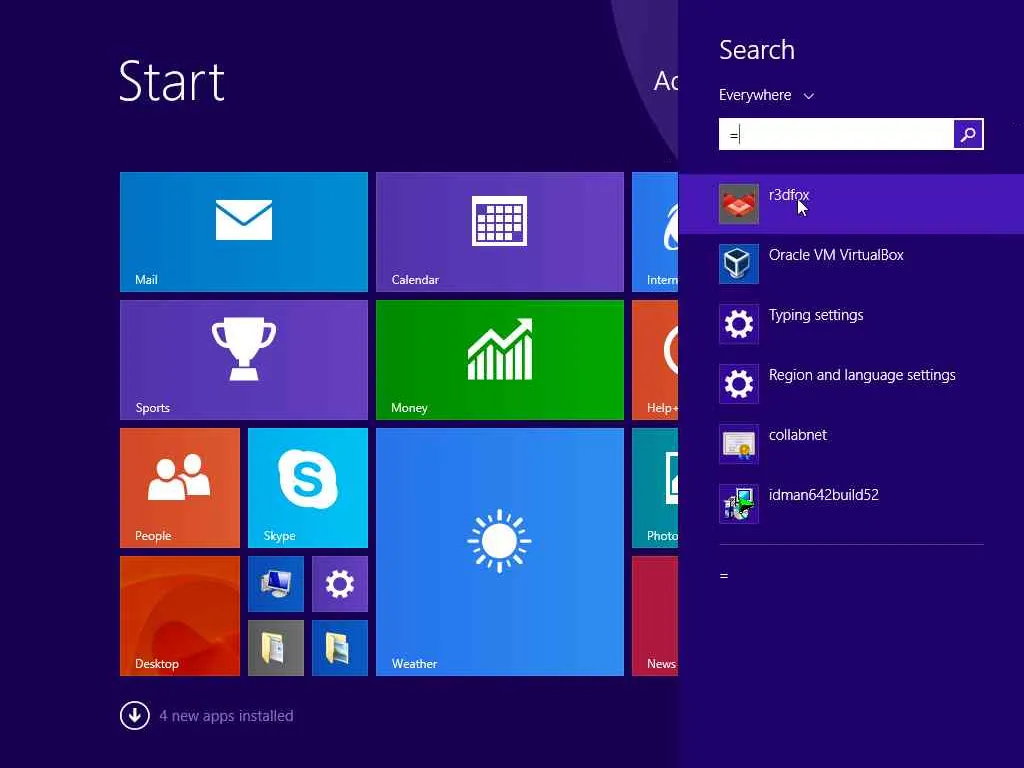Screen dimensions: 1024x768
Task: Select the collabnet result text
Action: pos(797,435)
